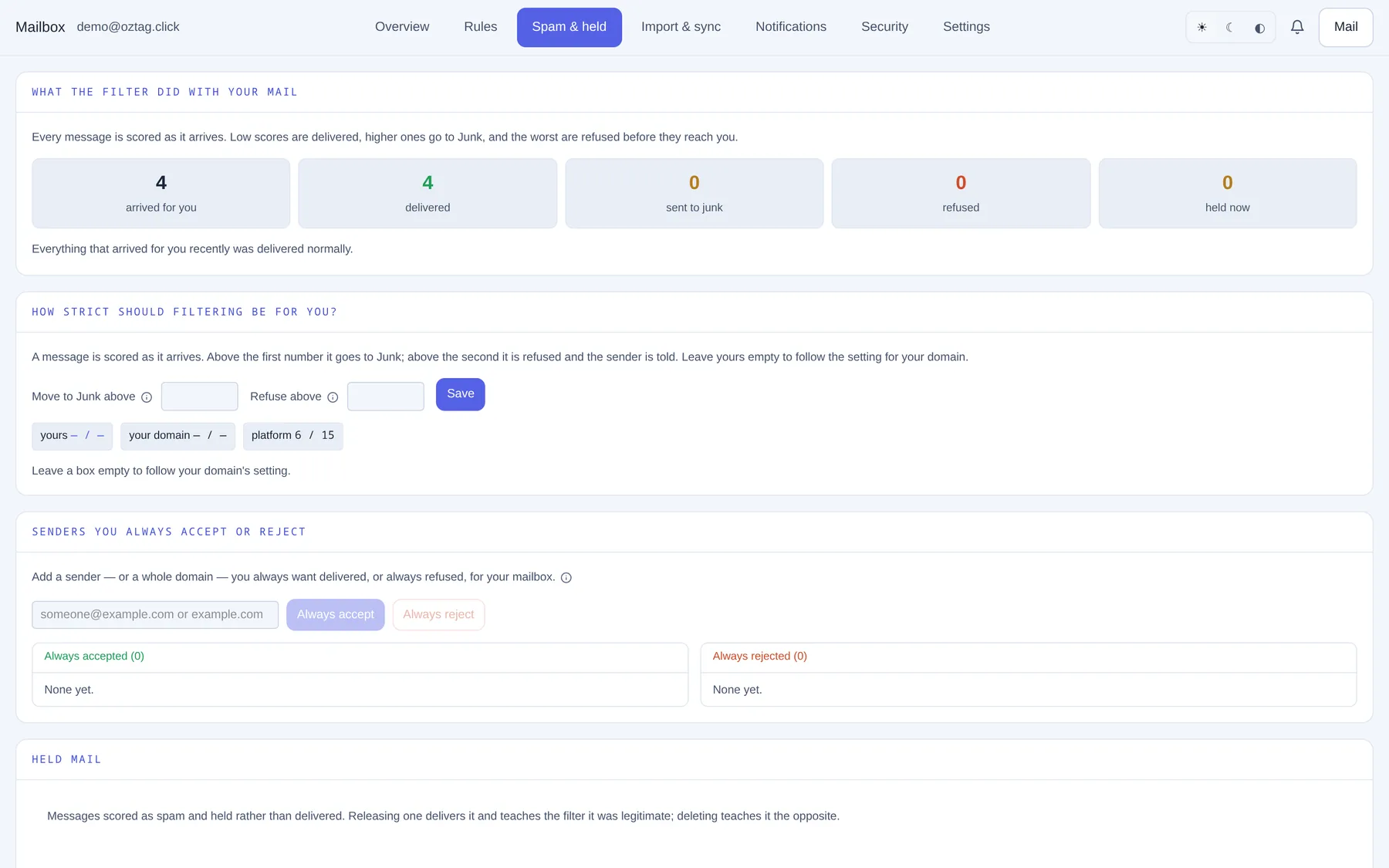The image size is (1389, 868).
Task: Click 'What the filter did with your mail' heading
Action: (x=164, y=93)
